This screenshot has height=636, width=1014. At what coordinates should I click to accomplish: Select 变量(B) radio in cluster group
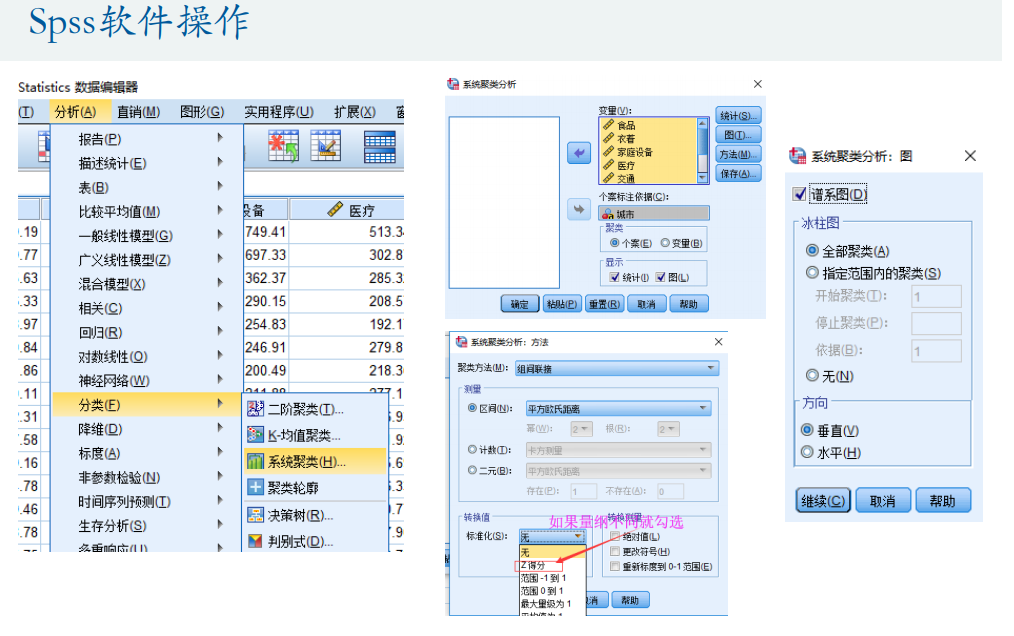click(665, 243)
